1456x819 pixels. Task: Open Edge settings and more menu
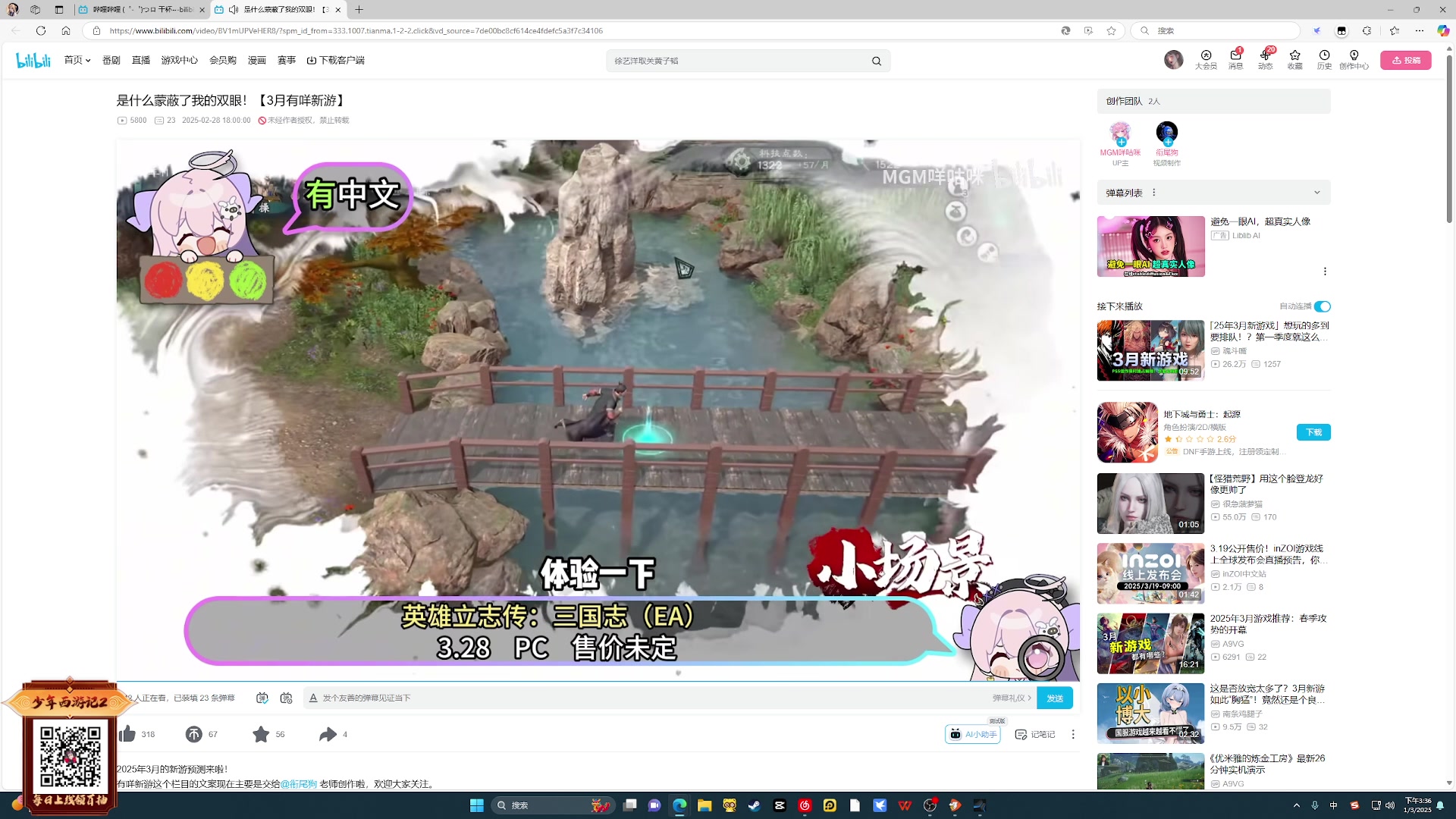[x=1419, y=30]
